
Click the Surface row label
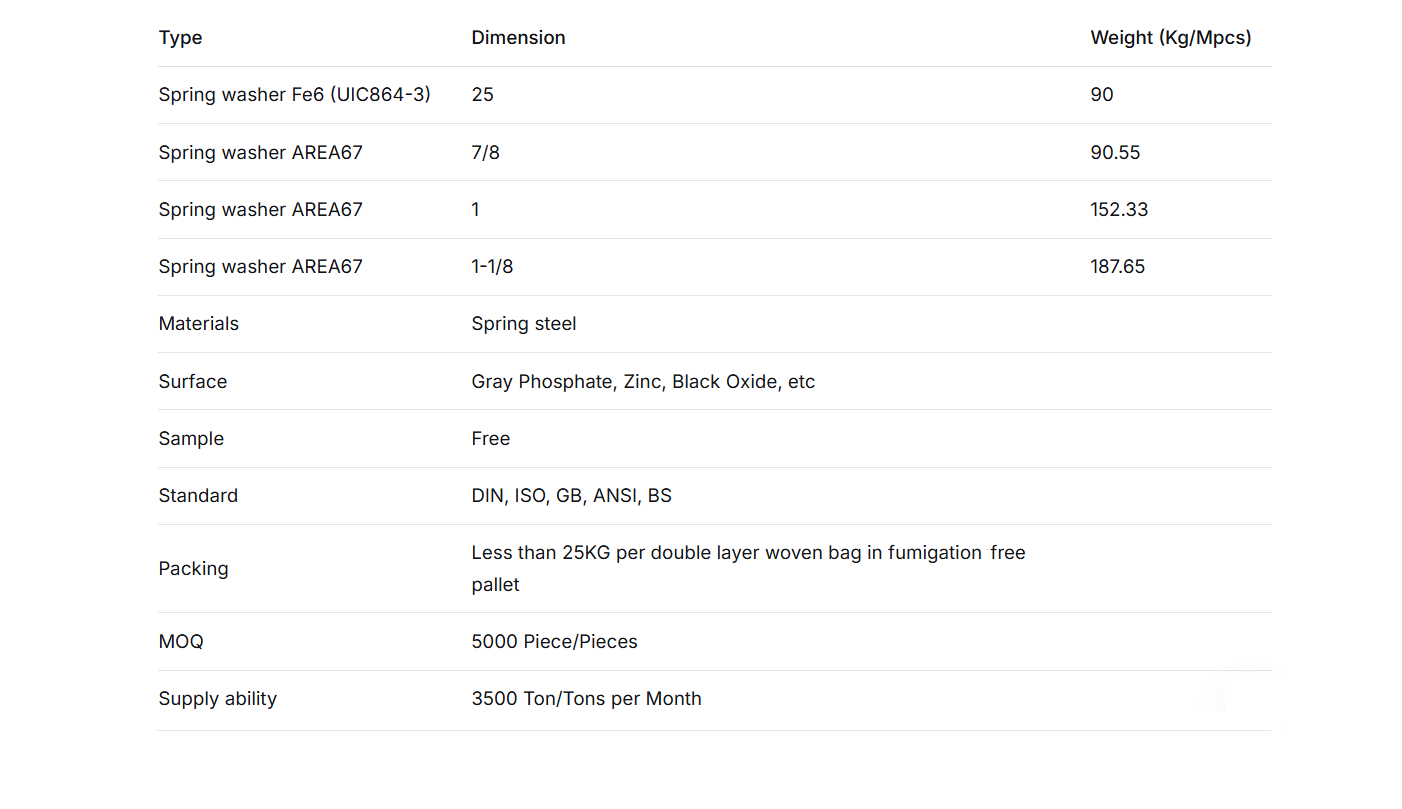pos(192,382)
